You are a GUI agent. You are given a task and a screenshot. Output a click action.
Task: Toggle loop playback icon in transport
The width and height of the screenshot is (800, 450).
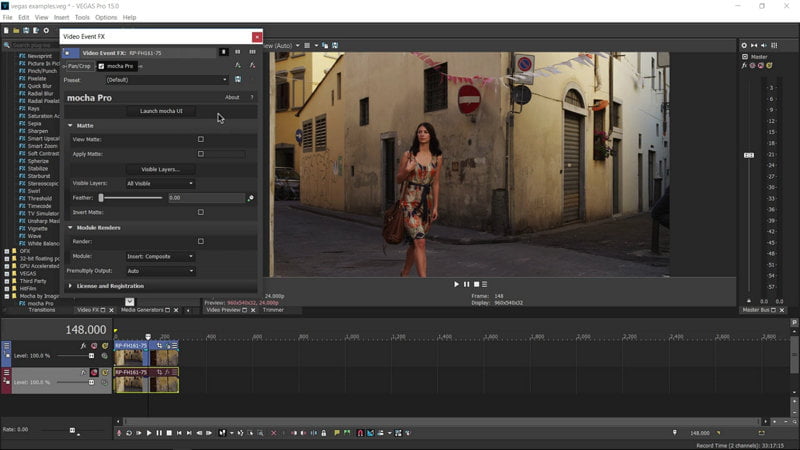point(129,433)
